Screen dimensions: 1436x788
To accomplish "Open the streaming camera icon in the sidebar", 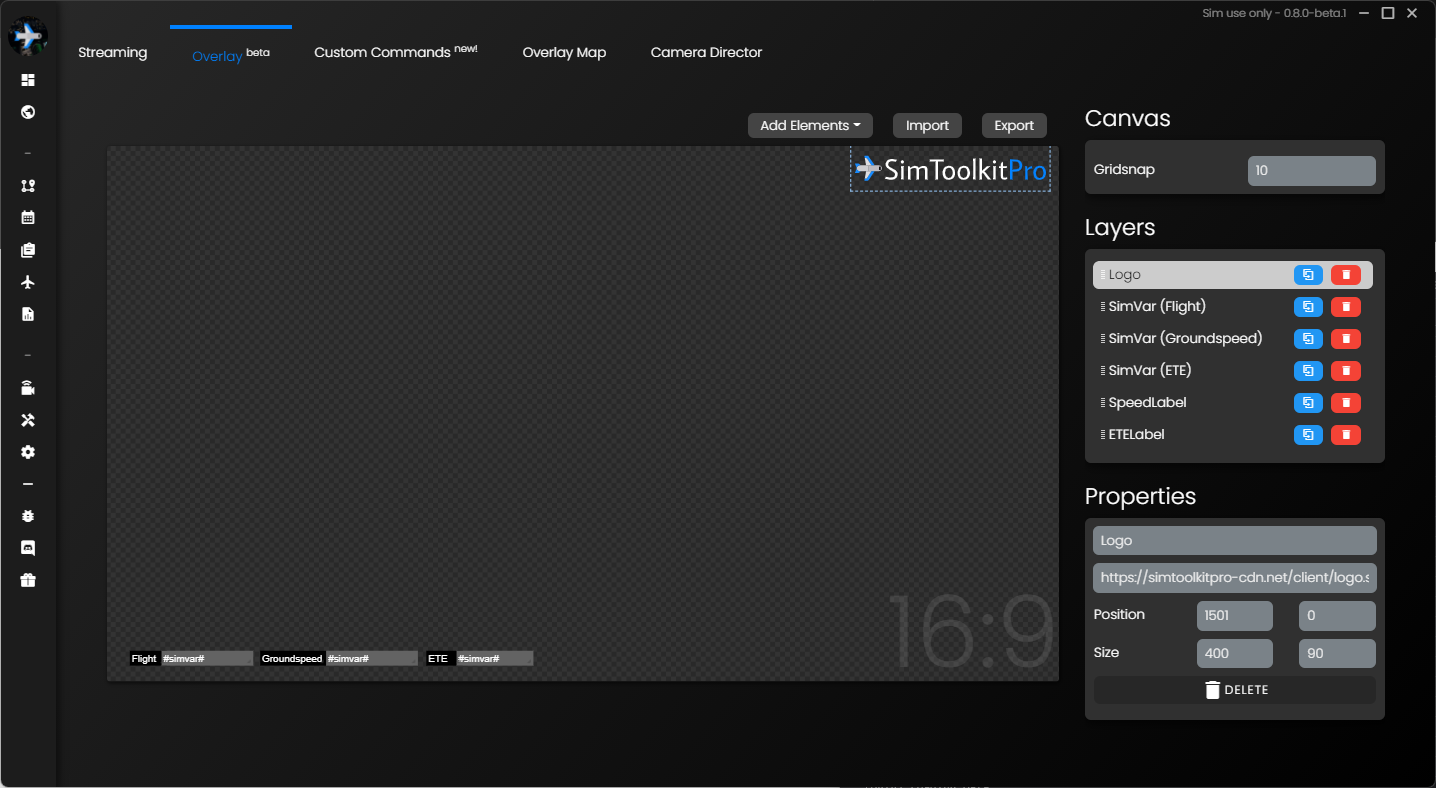I will (x=28, y=388).
